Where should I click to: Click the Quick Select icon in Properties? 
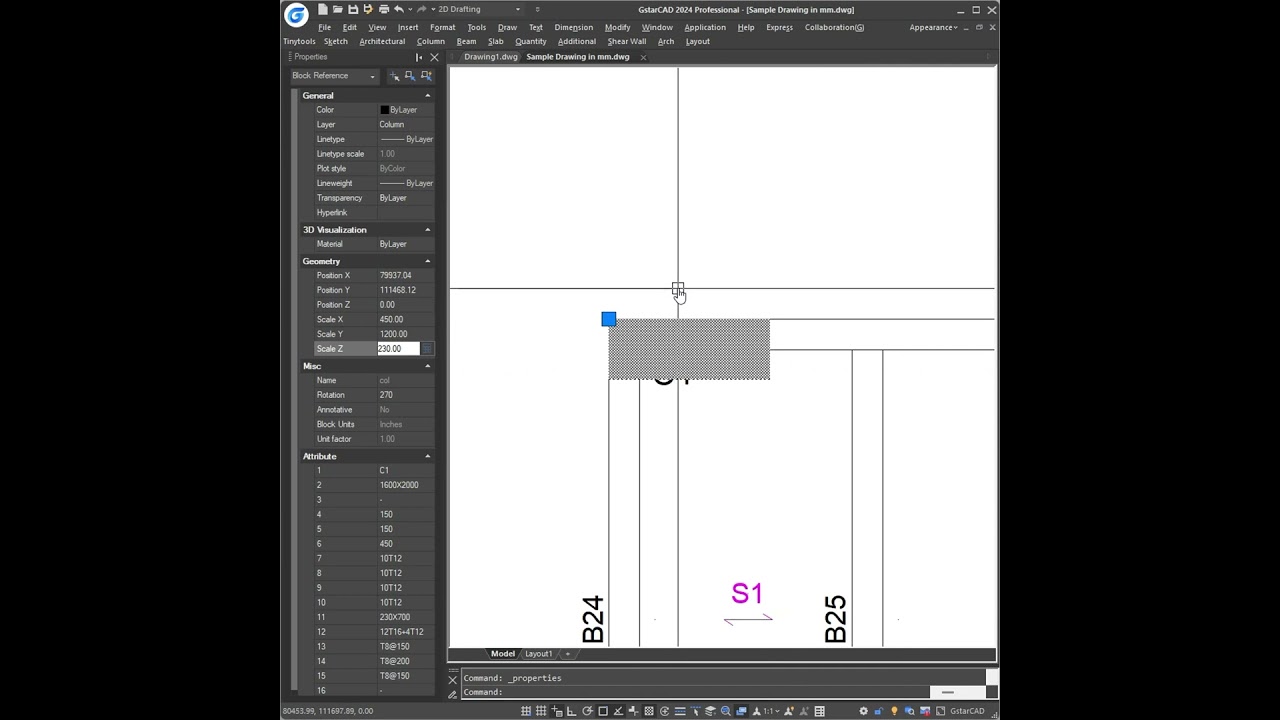click(x=426, y=76)
